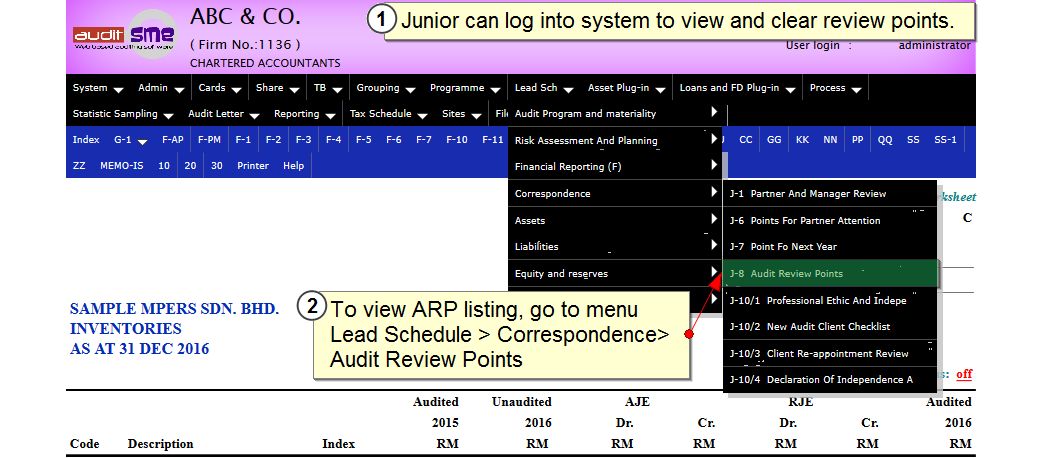Select J-8 Audit Review Points

pyautogui.click(x=786, y=273)
